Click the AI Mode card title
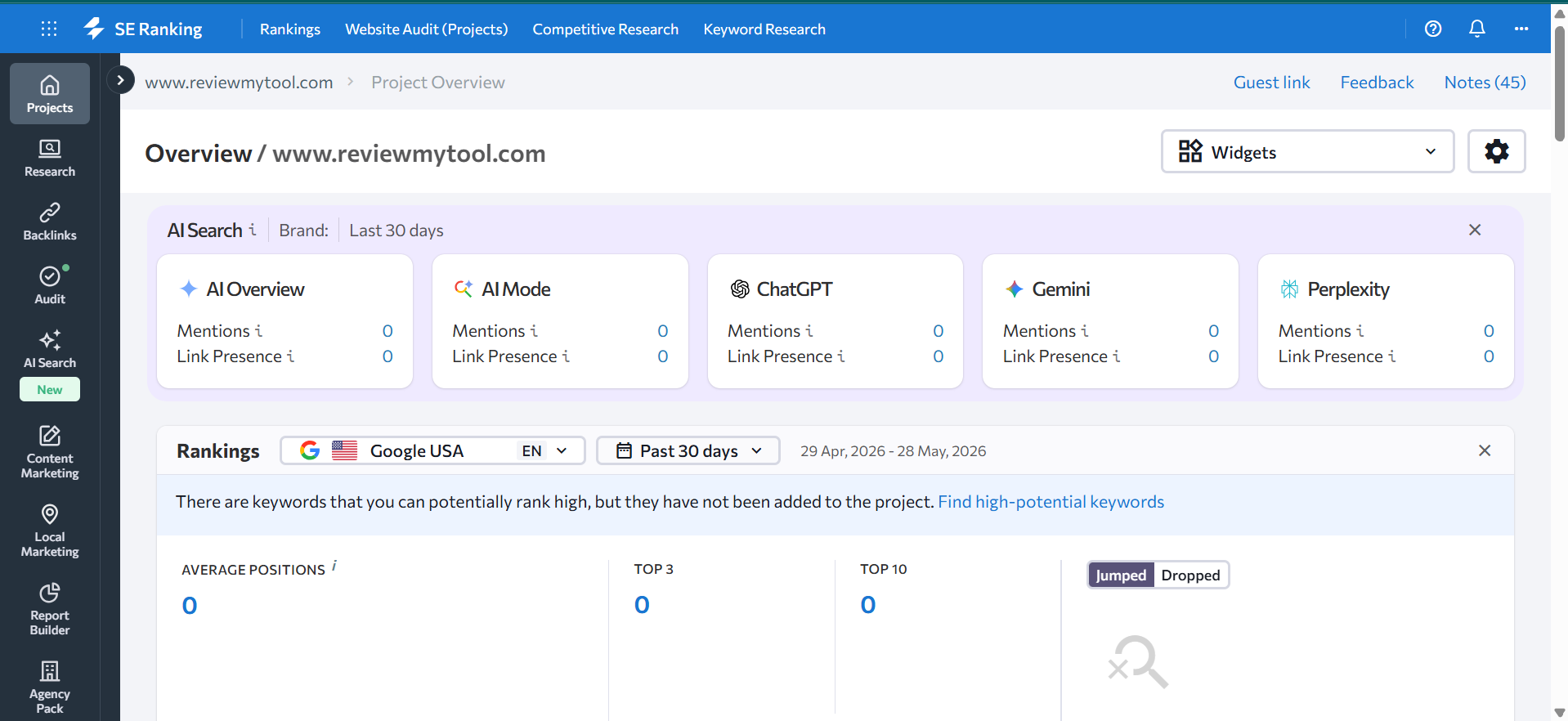This screenshot has width=1568, height=721. [516, 289]
